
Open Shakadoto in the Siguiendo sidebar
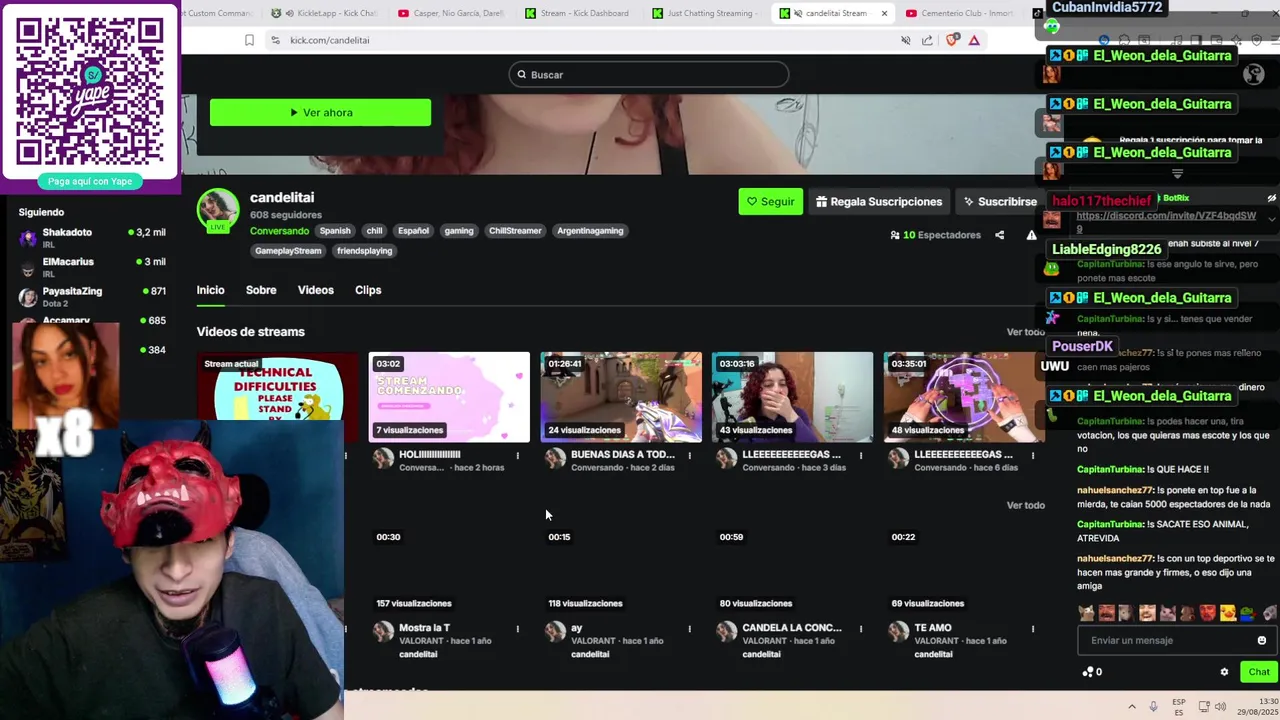coord(92,237)
